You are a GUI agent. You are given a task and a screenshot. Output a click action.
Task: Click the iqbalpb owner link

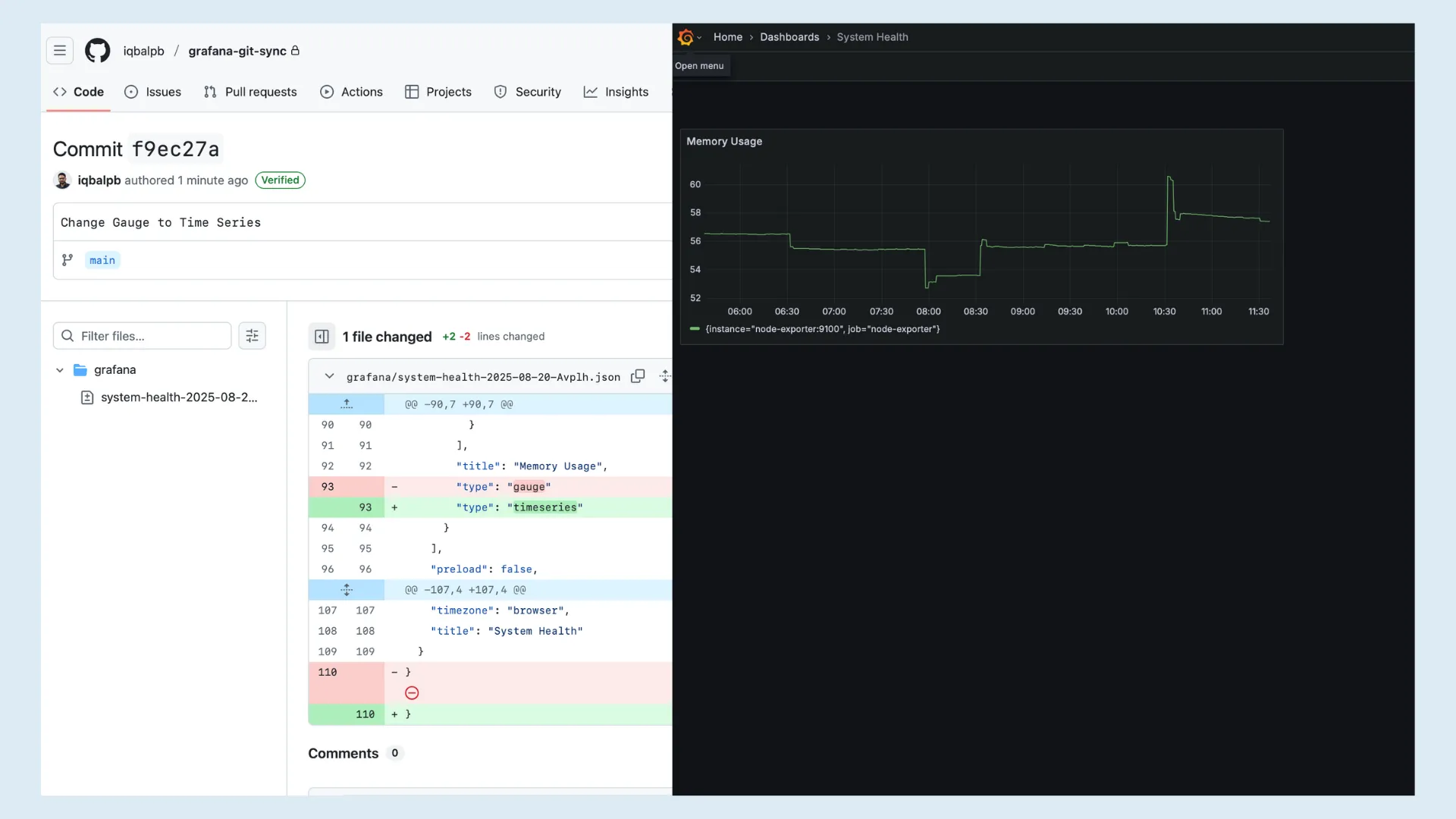144,51
